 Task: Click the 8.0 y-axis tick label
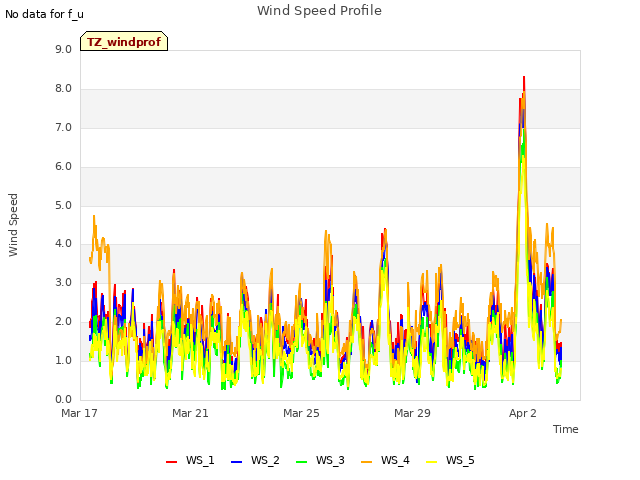pyautogui.click(x=63, y=89)
